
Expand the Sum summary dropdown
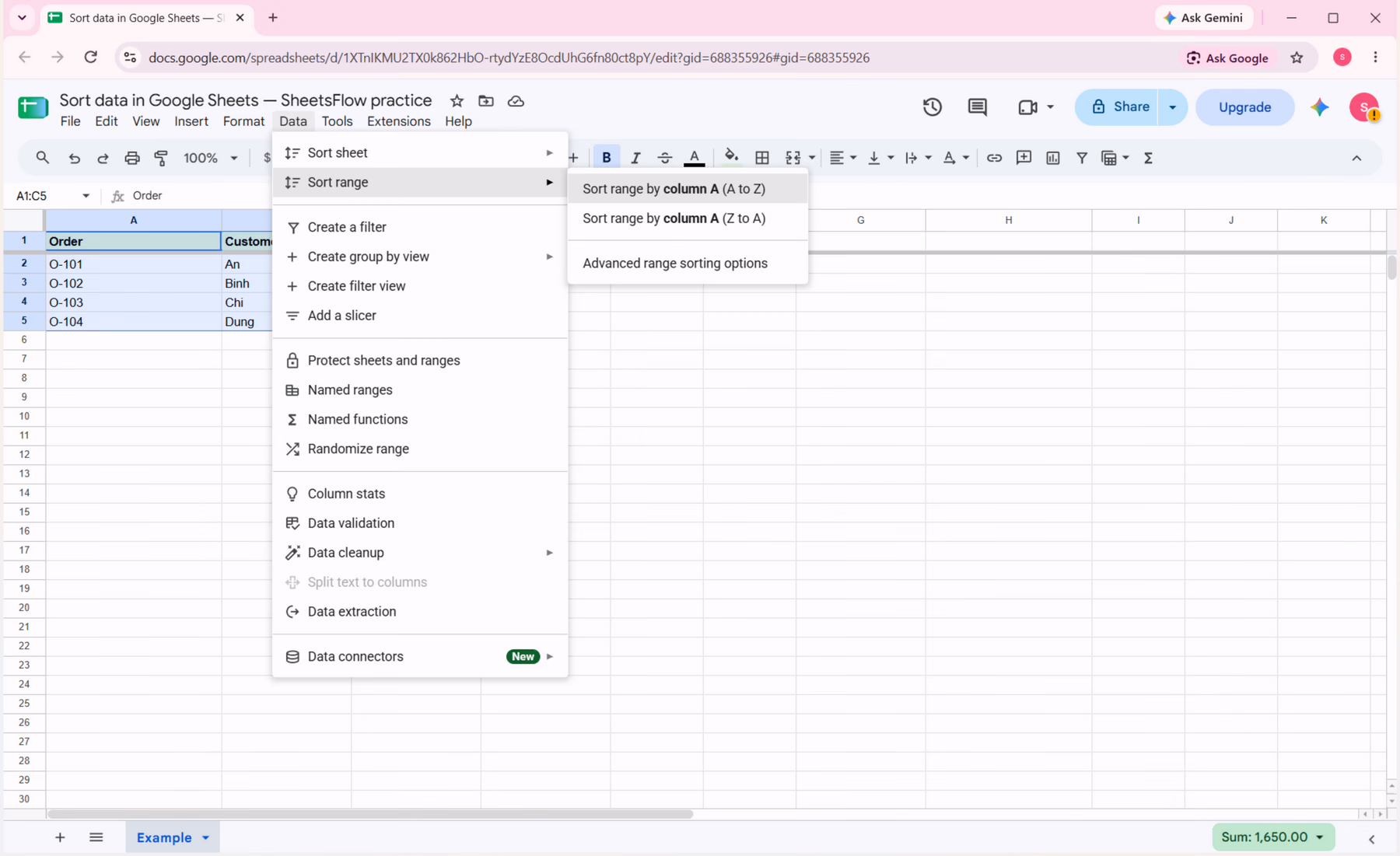[x=1320, y=837]
